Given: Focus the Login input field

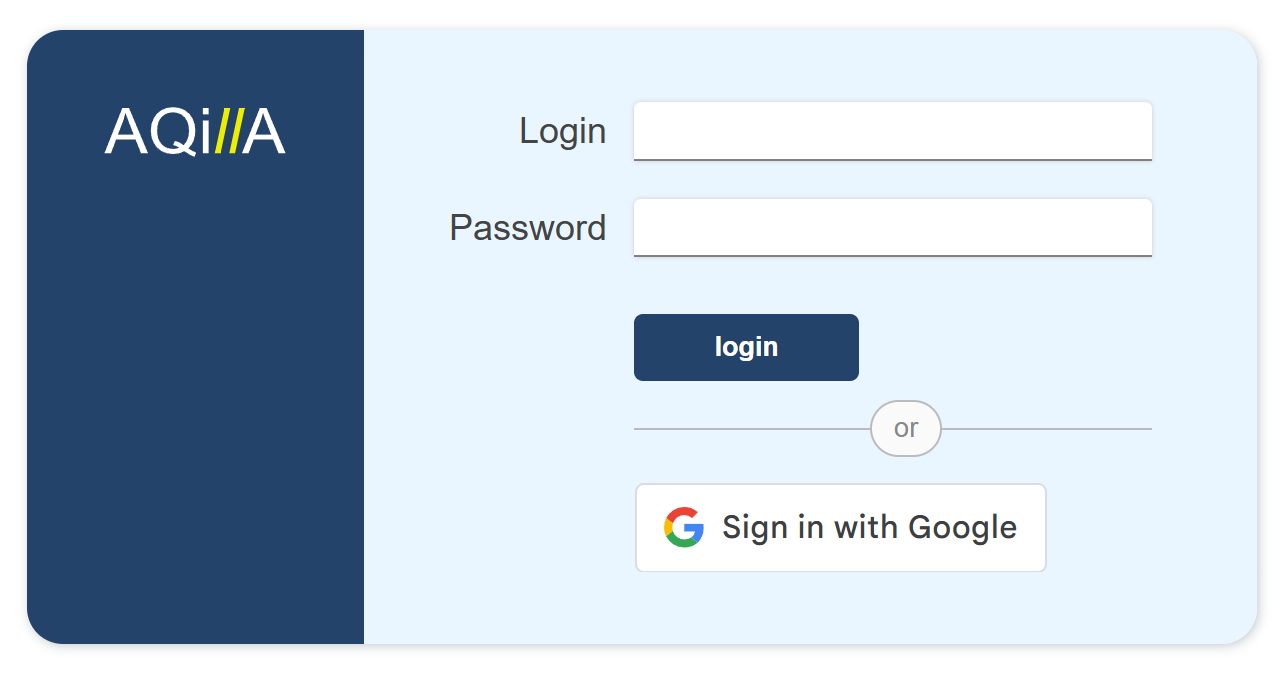Looking at the screenshot, I should (x=892, y=130).
